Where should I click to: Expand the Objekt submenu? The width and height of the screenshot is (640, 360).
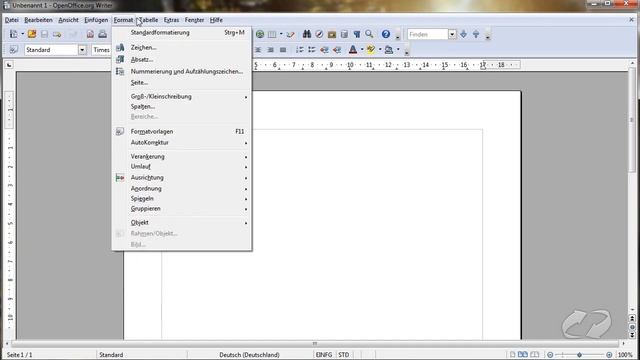[182, 222]
